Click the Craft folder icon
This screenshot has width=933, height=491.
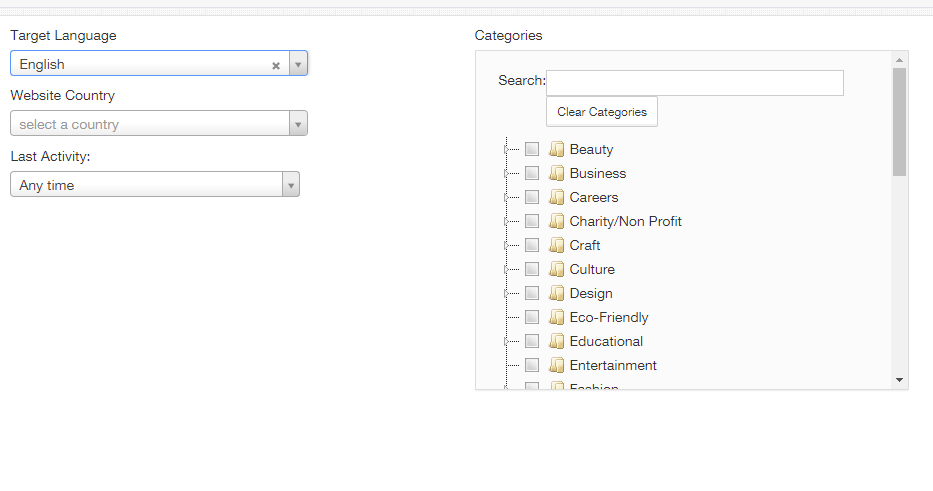(557, 245)
